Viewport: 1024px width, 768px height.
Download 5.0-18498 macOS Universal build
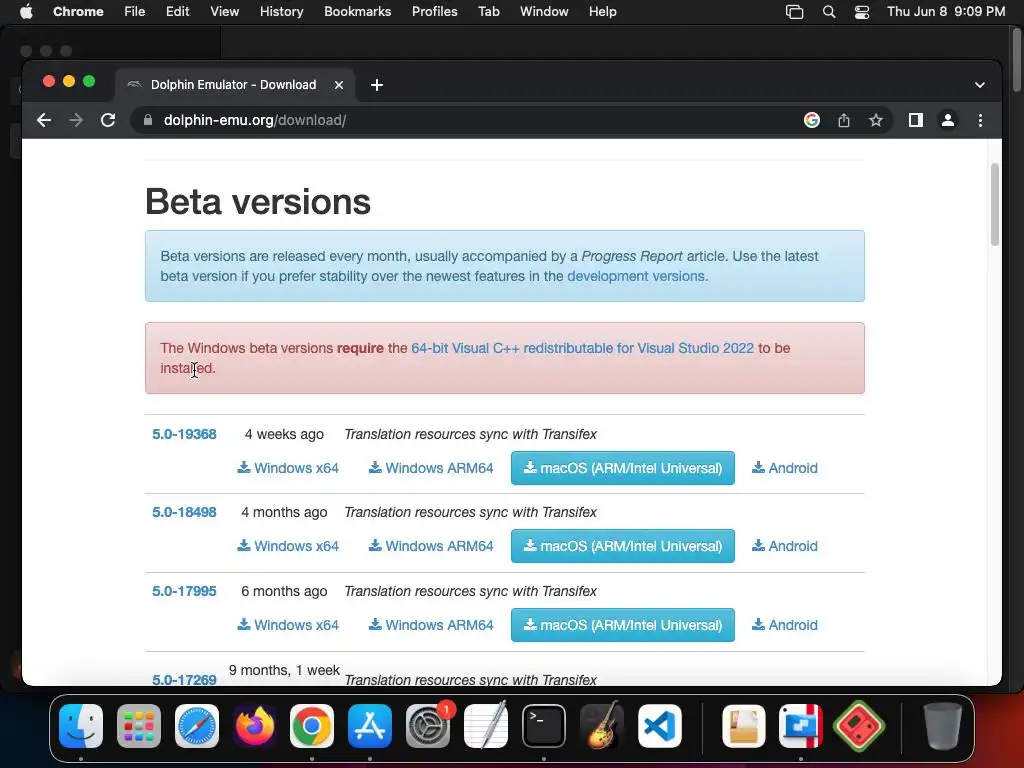622,546
